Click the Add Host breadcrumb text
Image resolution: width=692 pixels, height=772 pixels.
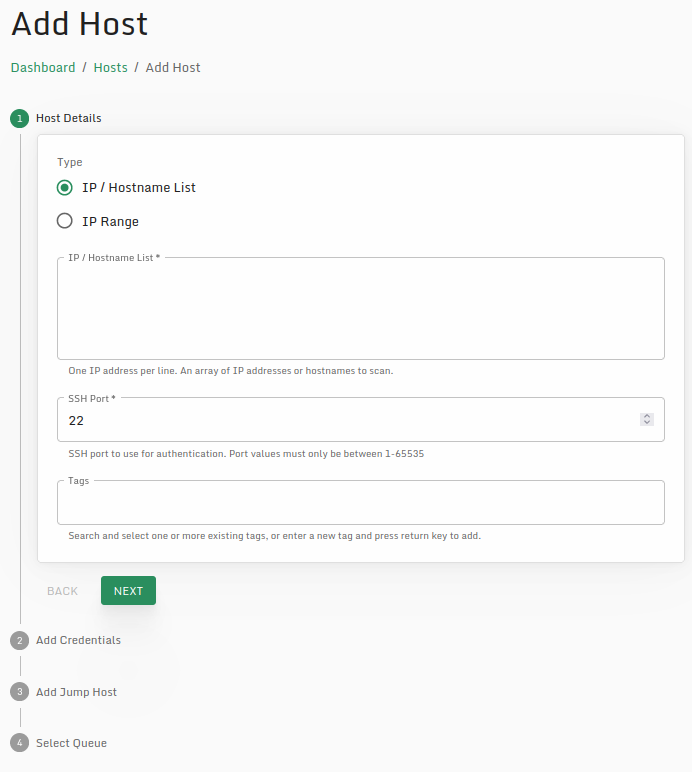click(173, 67)
